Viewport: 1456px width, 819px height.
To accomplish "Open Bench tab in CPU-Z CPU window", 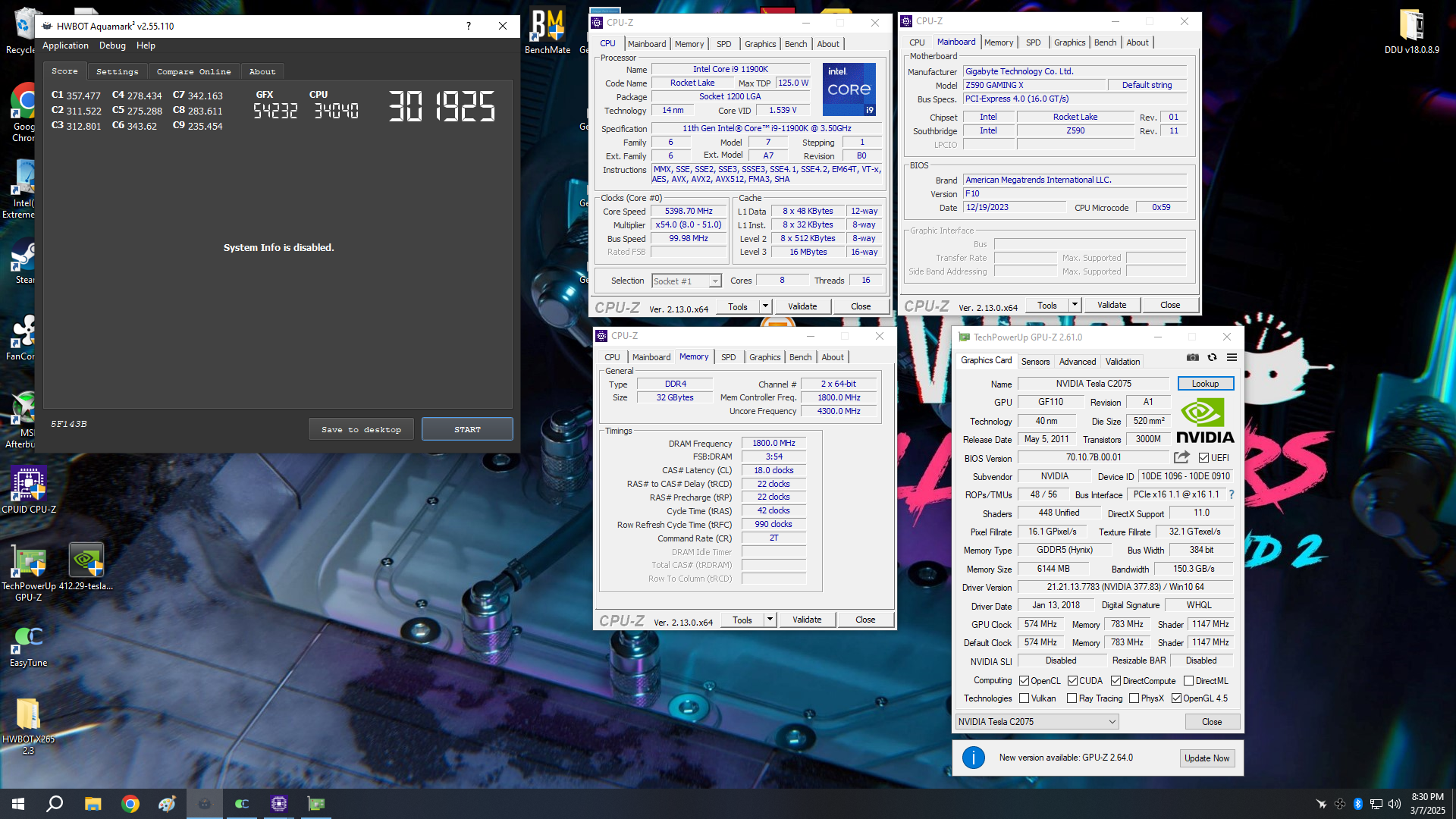I will [795, 44].
